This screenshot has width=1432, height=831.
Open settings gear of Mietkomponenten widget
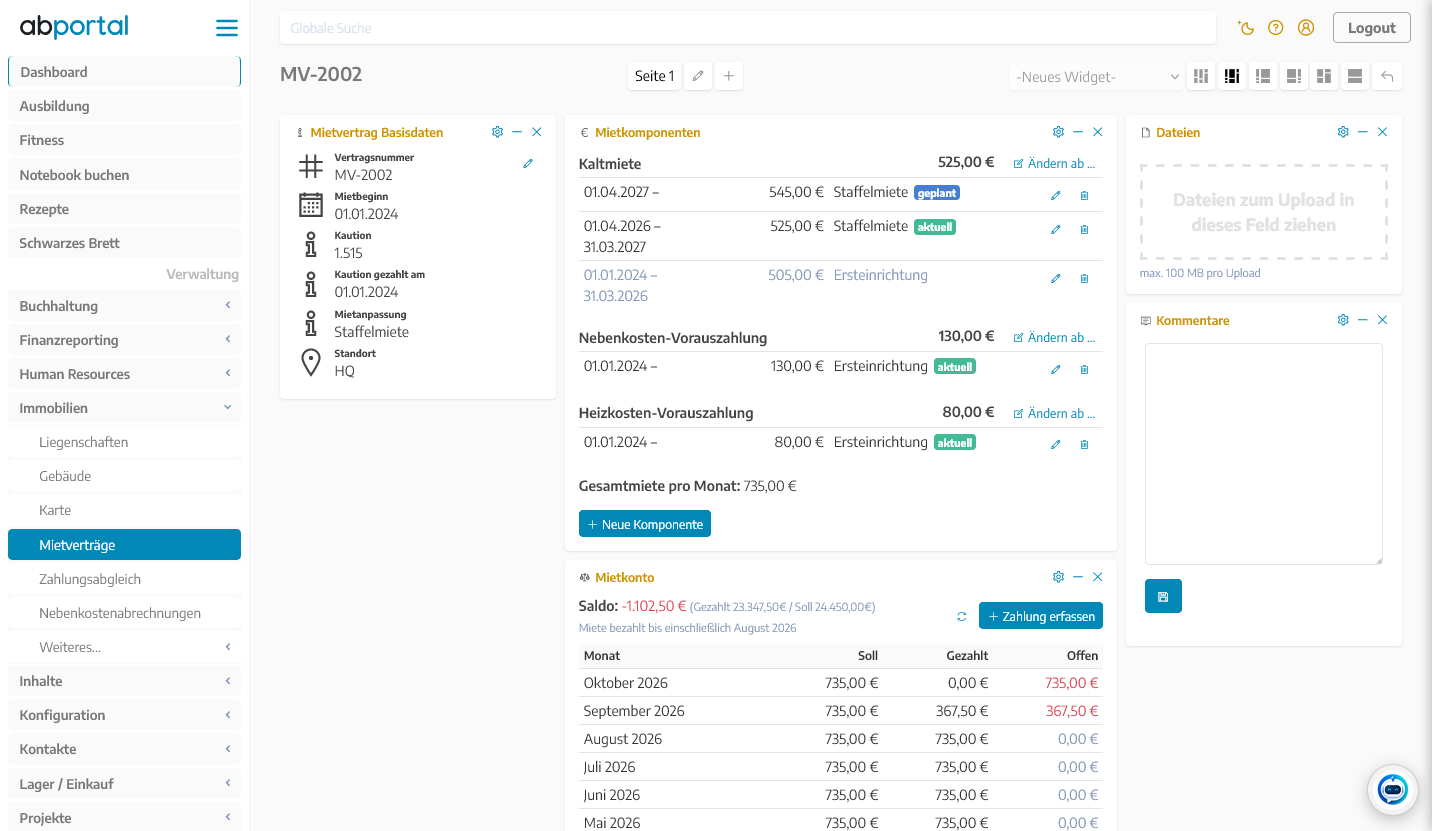click(1058, 132)
